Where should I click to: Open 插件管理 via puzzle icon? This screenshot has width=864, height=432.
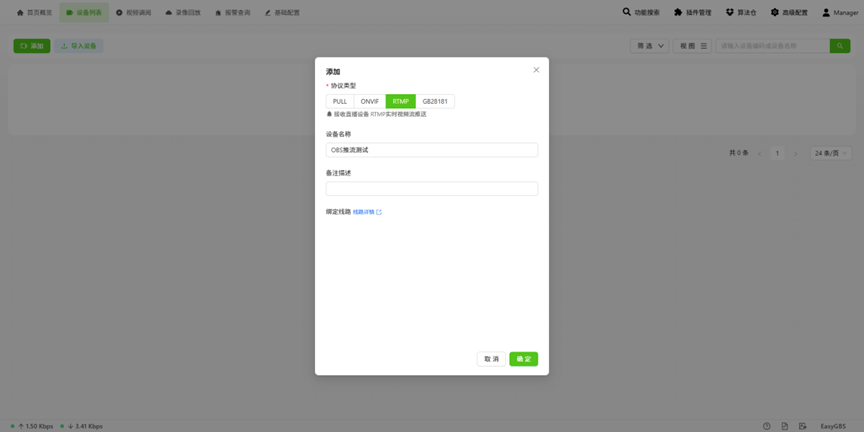point(678,12)
